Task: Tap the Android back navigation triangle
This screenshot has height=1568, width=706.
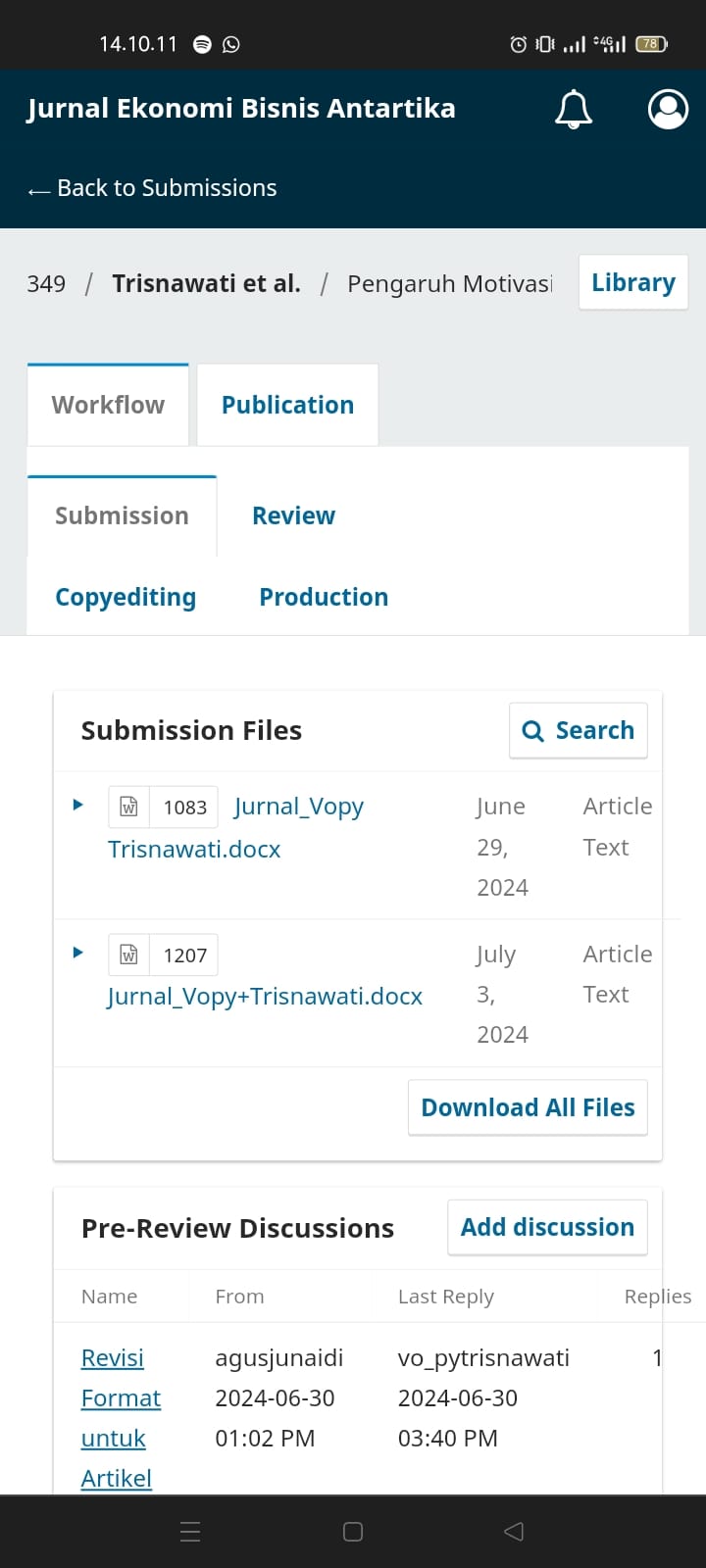Action: [514, 1531]
